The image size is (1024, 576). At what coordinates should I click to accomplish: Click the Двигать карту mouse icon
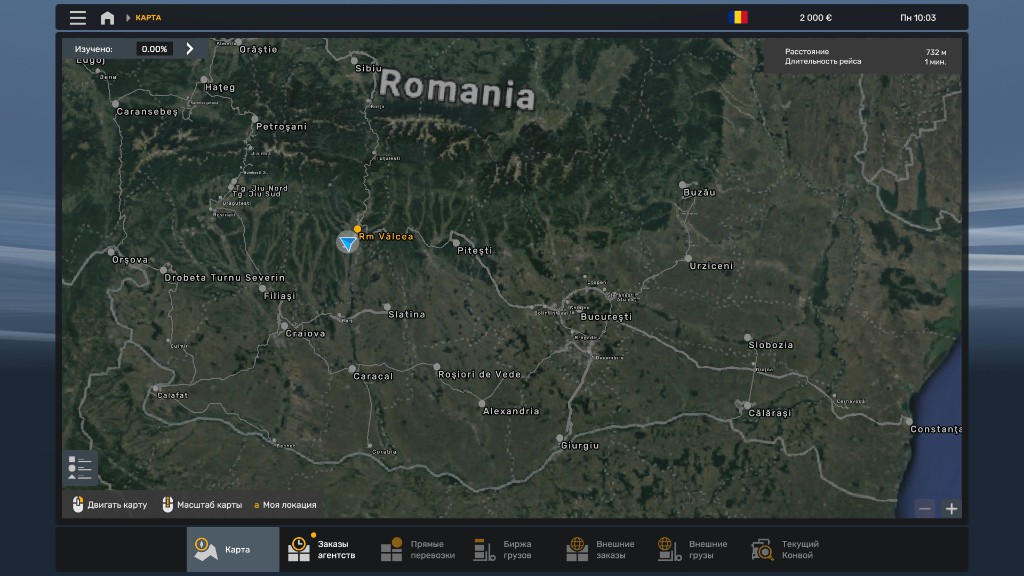78,504
